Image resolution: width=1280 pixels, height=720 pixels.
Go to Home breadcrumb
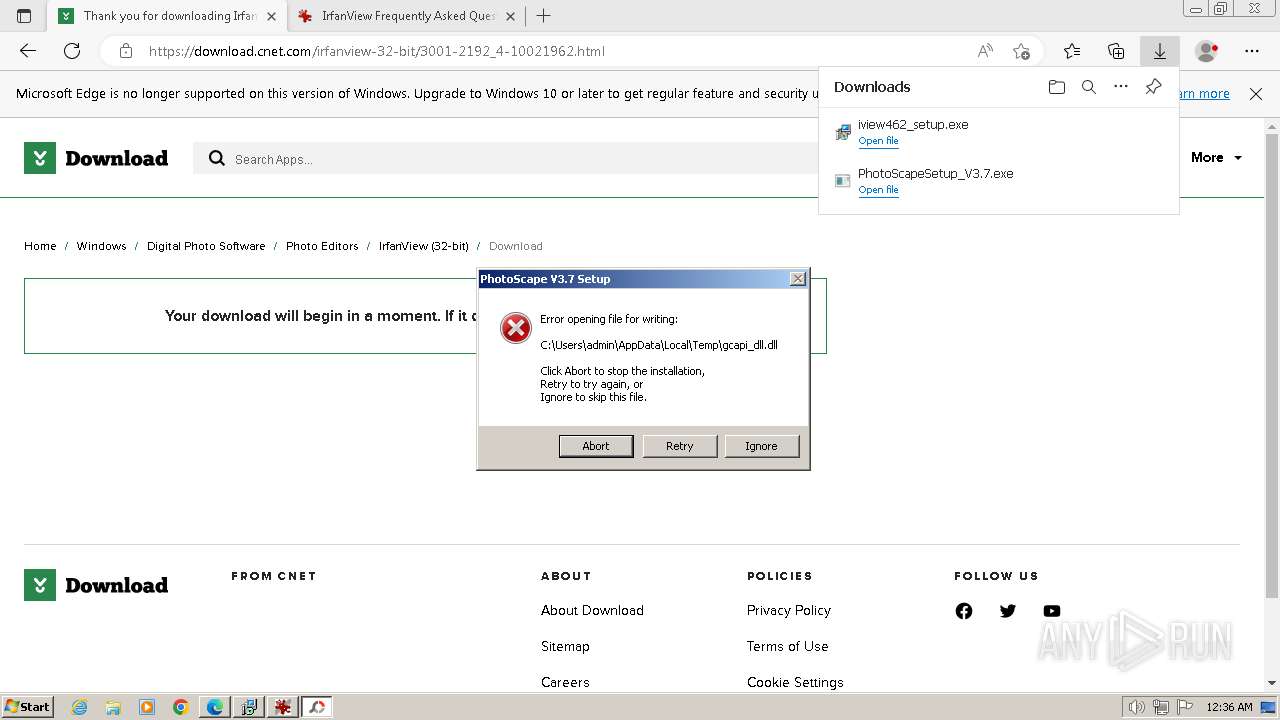[x=40, y=246]
